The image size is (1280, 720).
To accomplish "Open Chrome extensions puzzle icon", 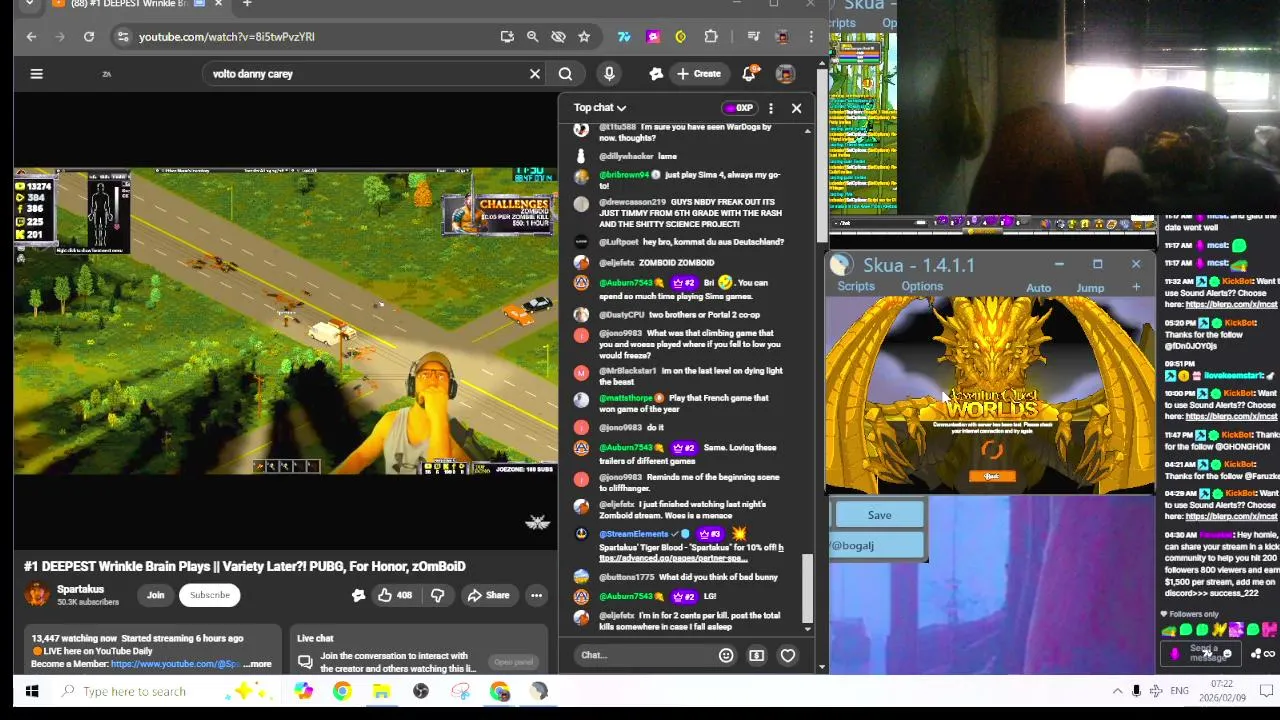I will coord(711,37).
